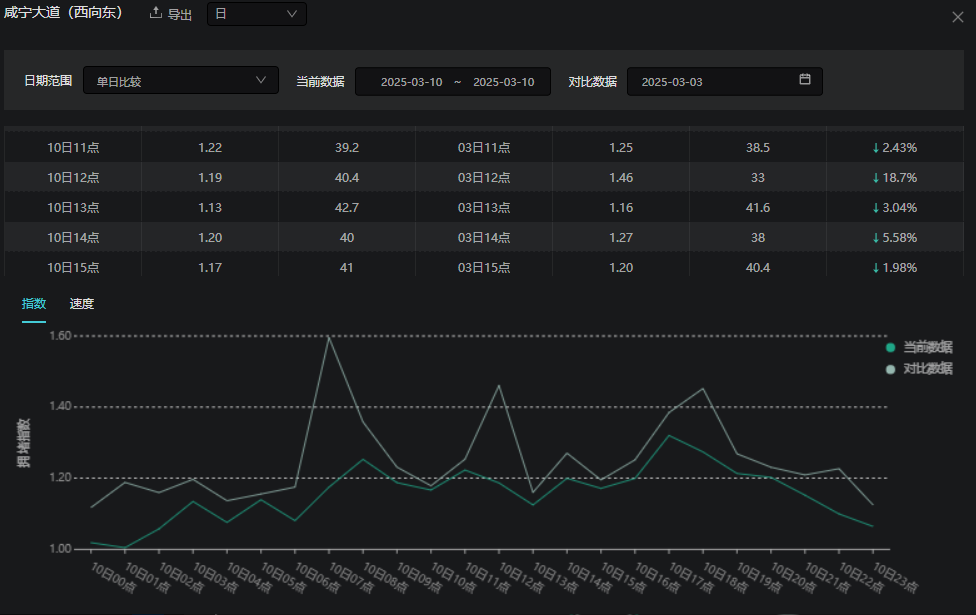This screenshot has height=615, width=976.
Task: Click the 03日13点 comparison cell
Action: click(484, 207)
